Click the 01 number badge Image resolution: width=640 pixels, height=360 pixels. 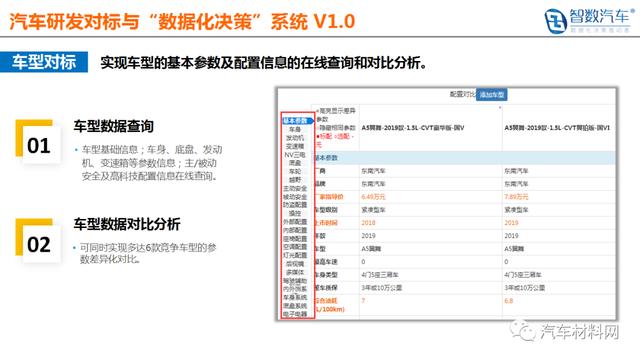[x=39, y=145]
